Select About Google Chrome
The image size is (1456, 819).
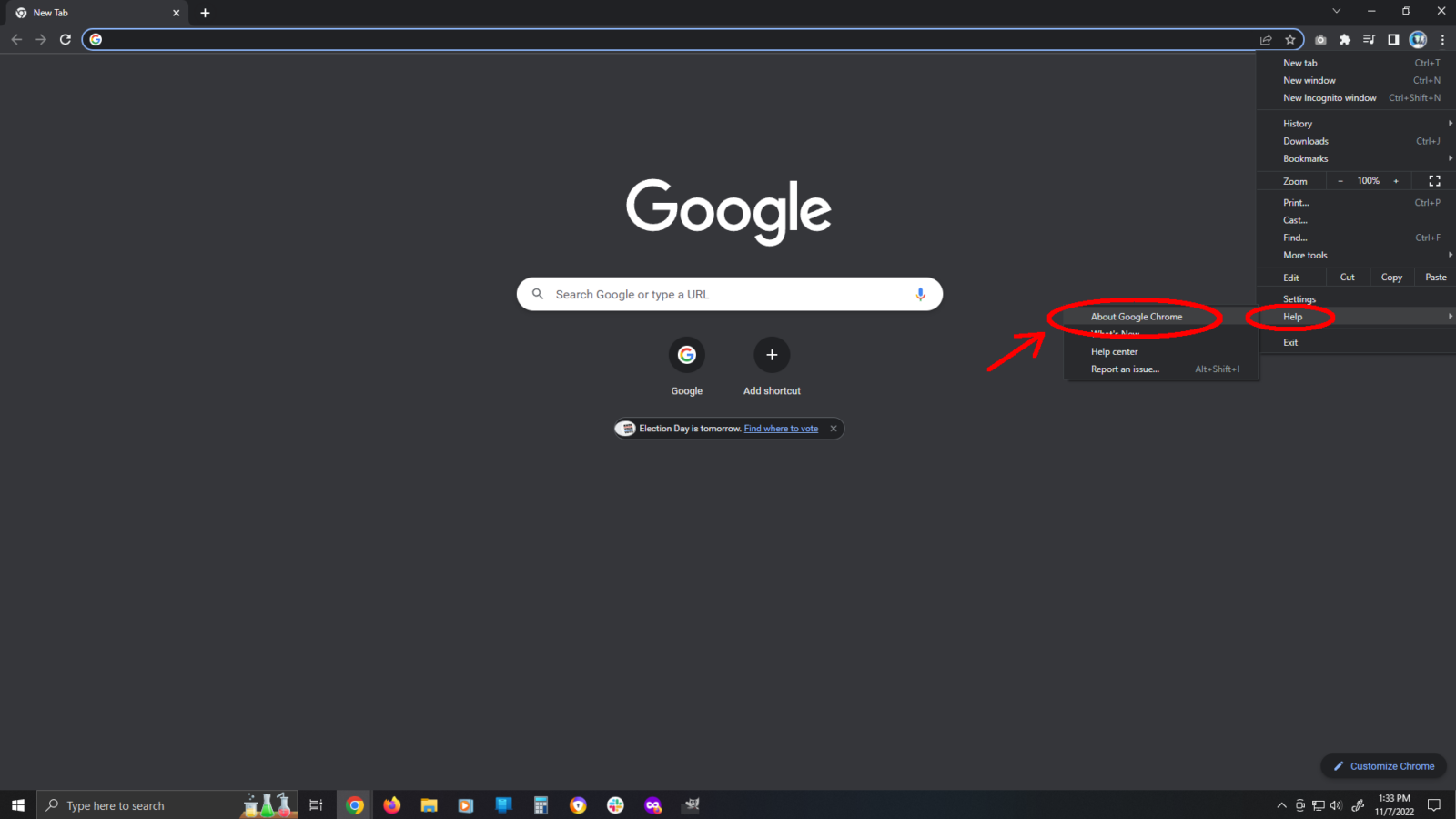(x=1137, y=316)
